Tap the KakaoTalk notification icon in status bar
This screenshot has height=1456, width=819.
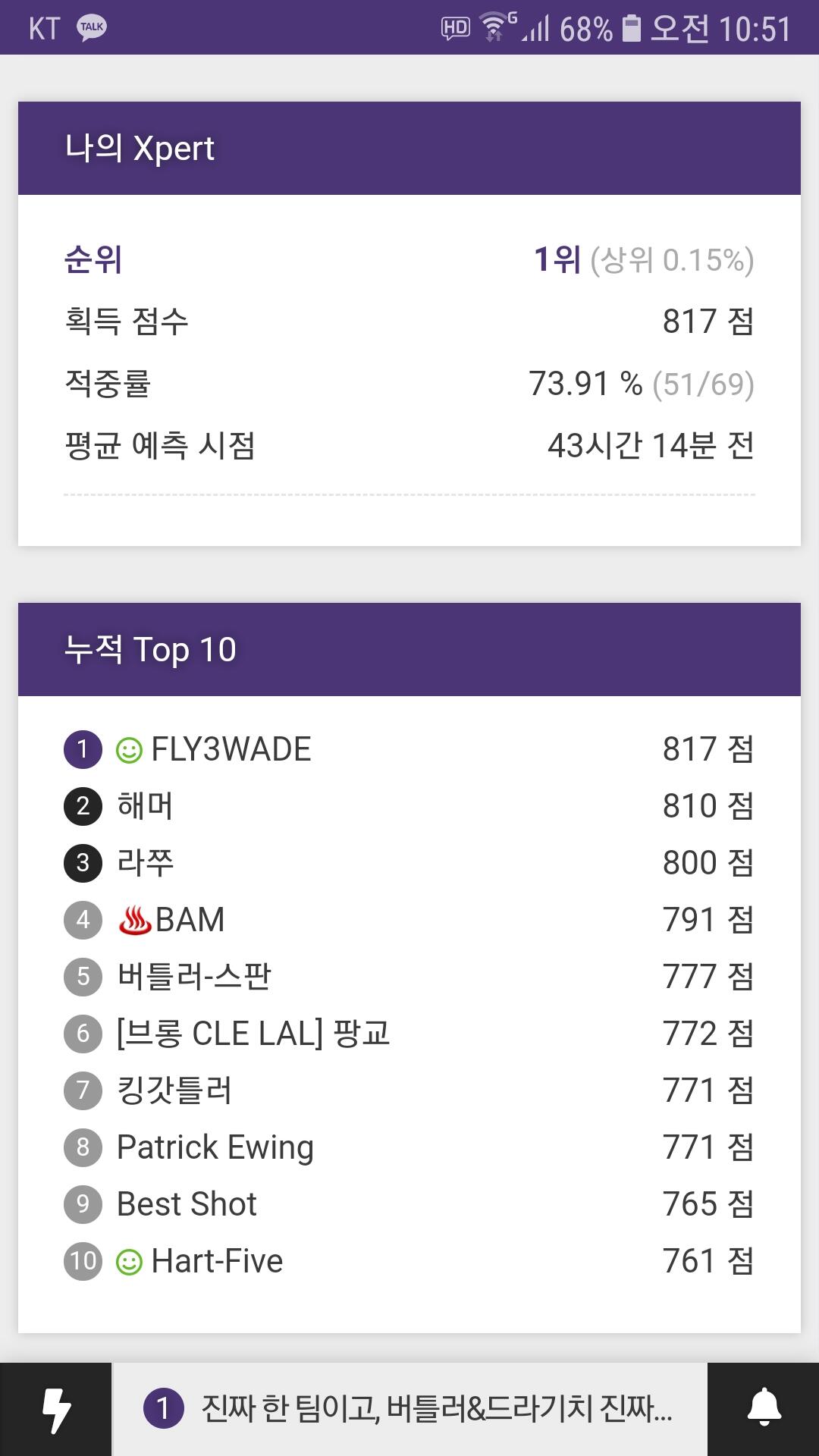click(x=92, y=28)
